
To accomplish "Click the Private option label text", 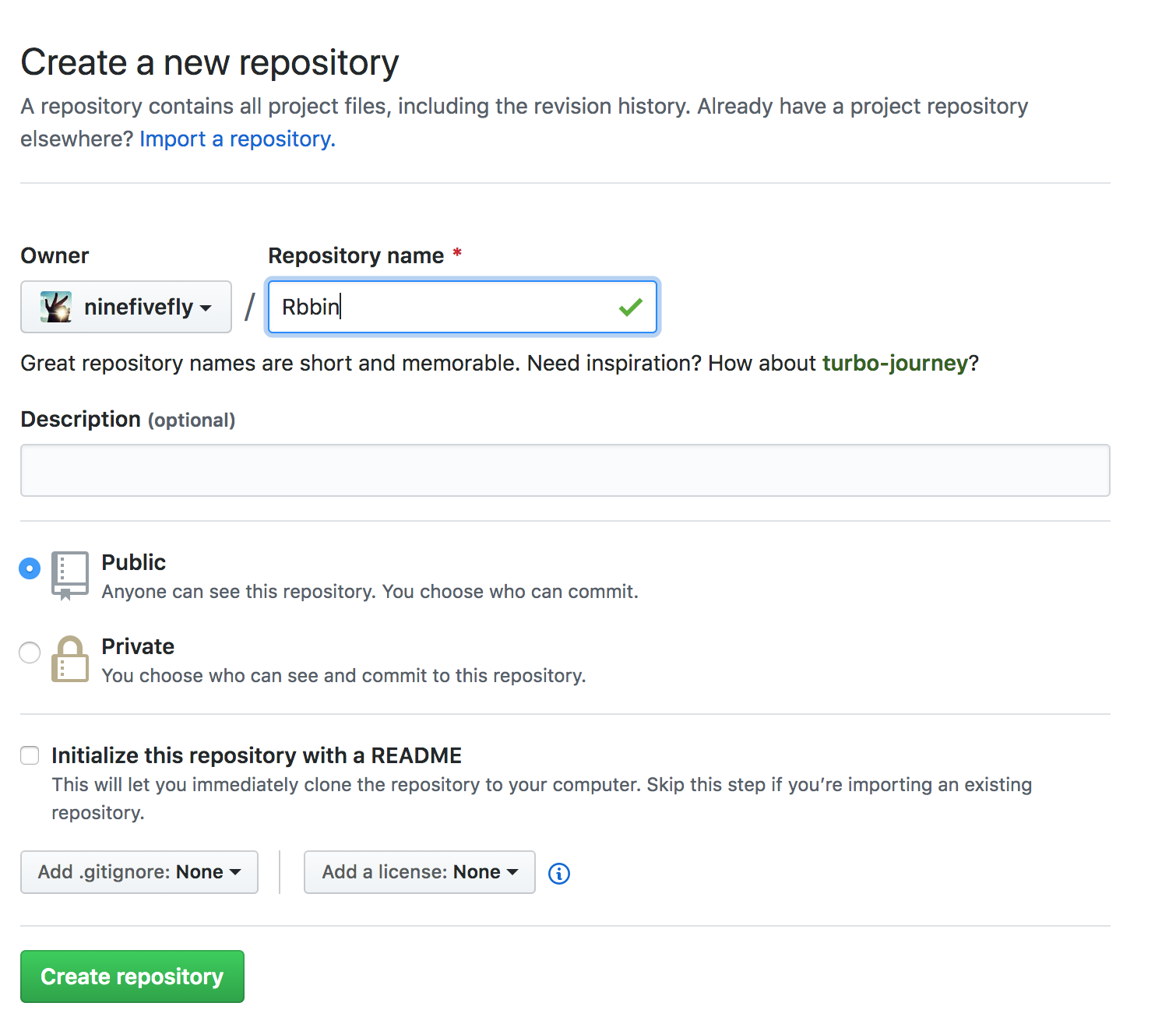I will coord(138,646).
